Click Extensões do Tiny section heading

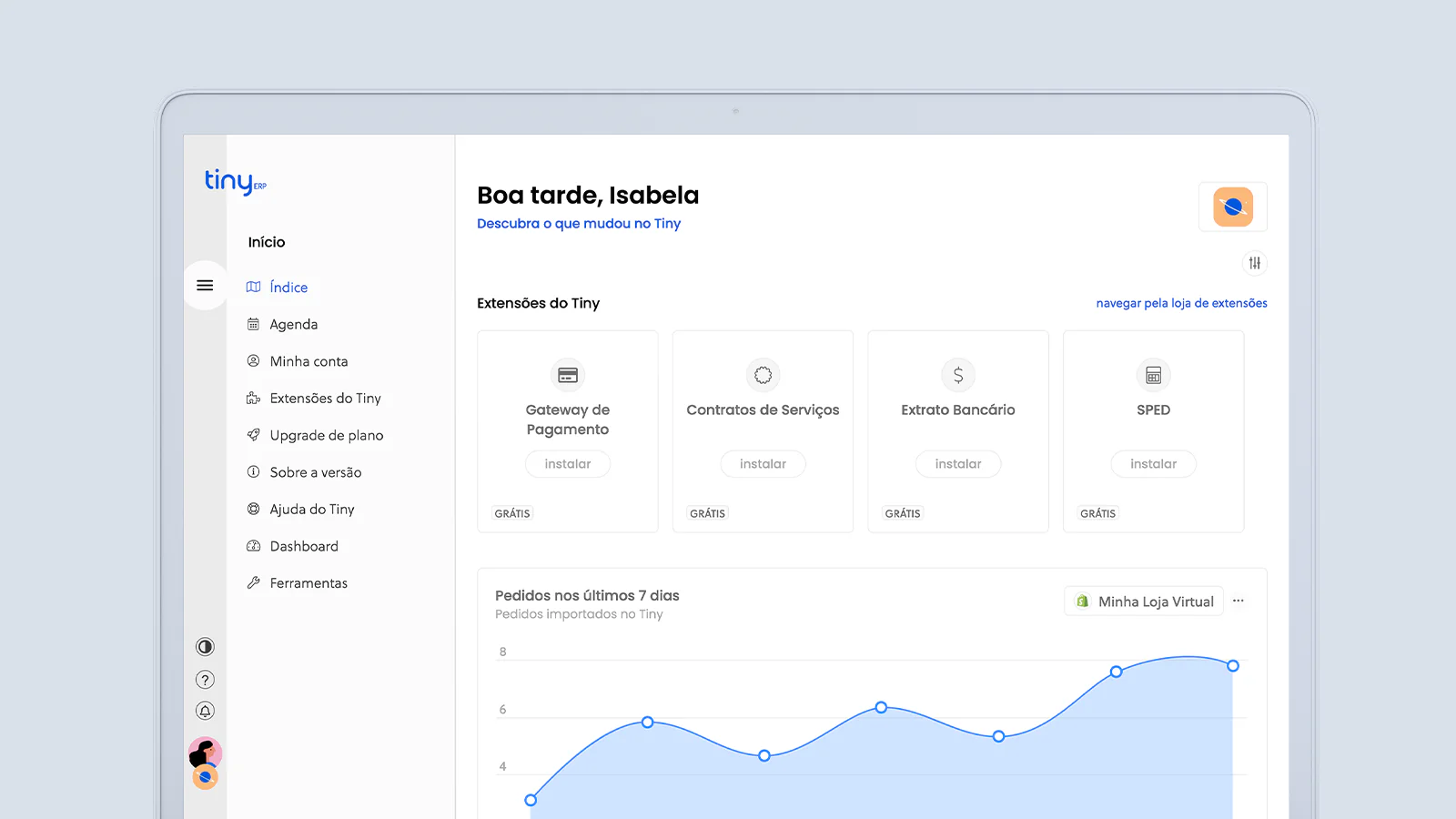(538, 303)
